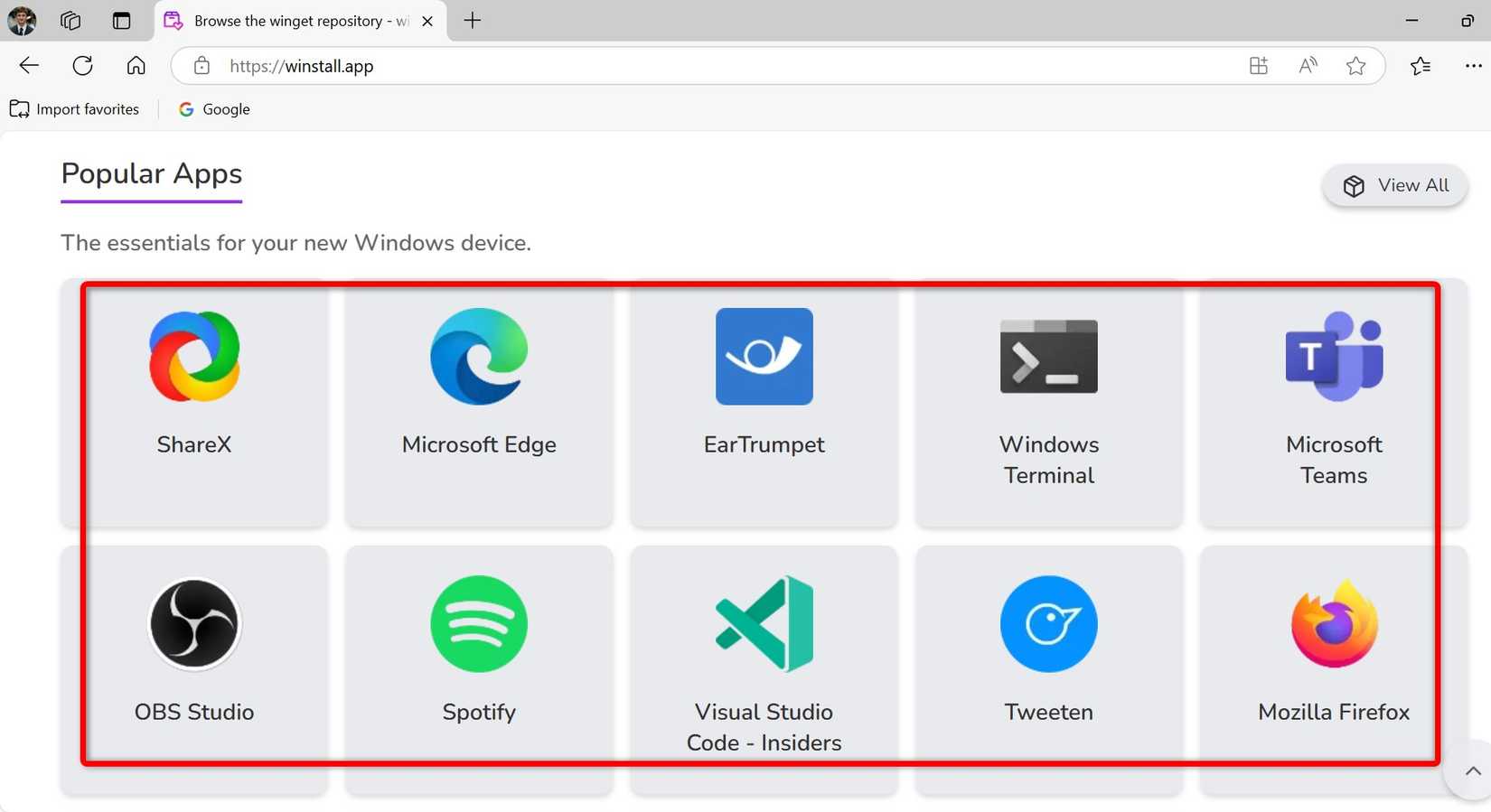This screenshot has width=1491, height=812.
Task: Choose the EarTrumpet app icon
Action: [764, 356]
